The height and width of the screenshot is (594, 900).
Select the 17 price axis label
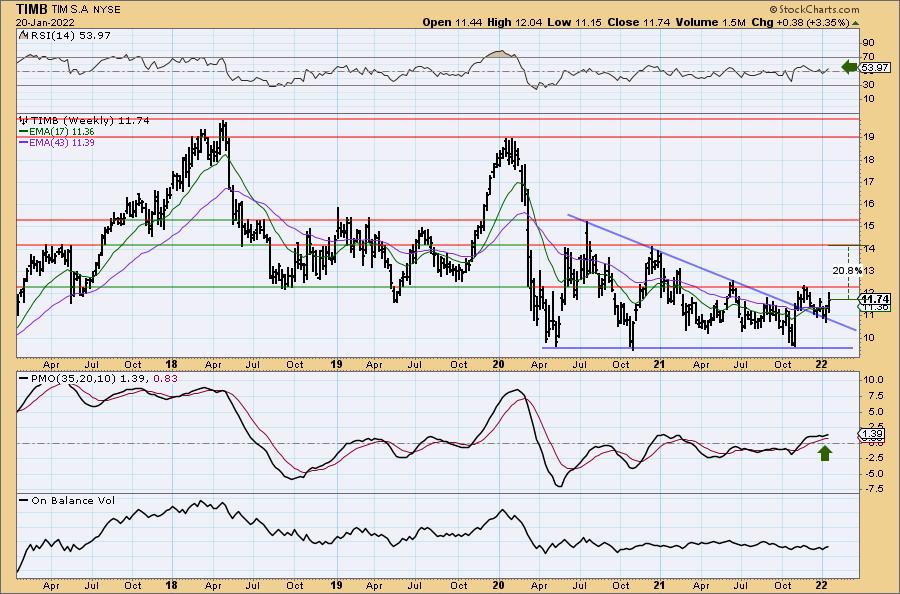(x=868, y=181)
